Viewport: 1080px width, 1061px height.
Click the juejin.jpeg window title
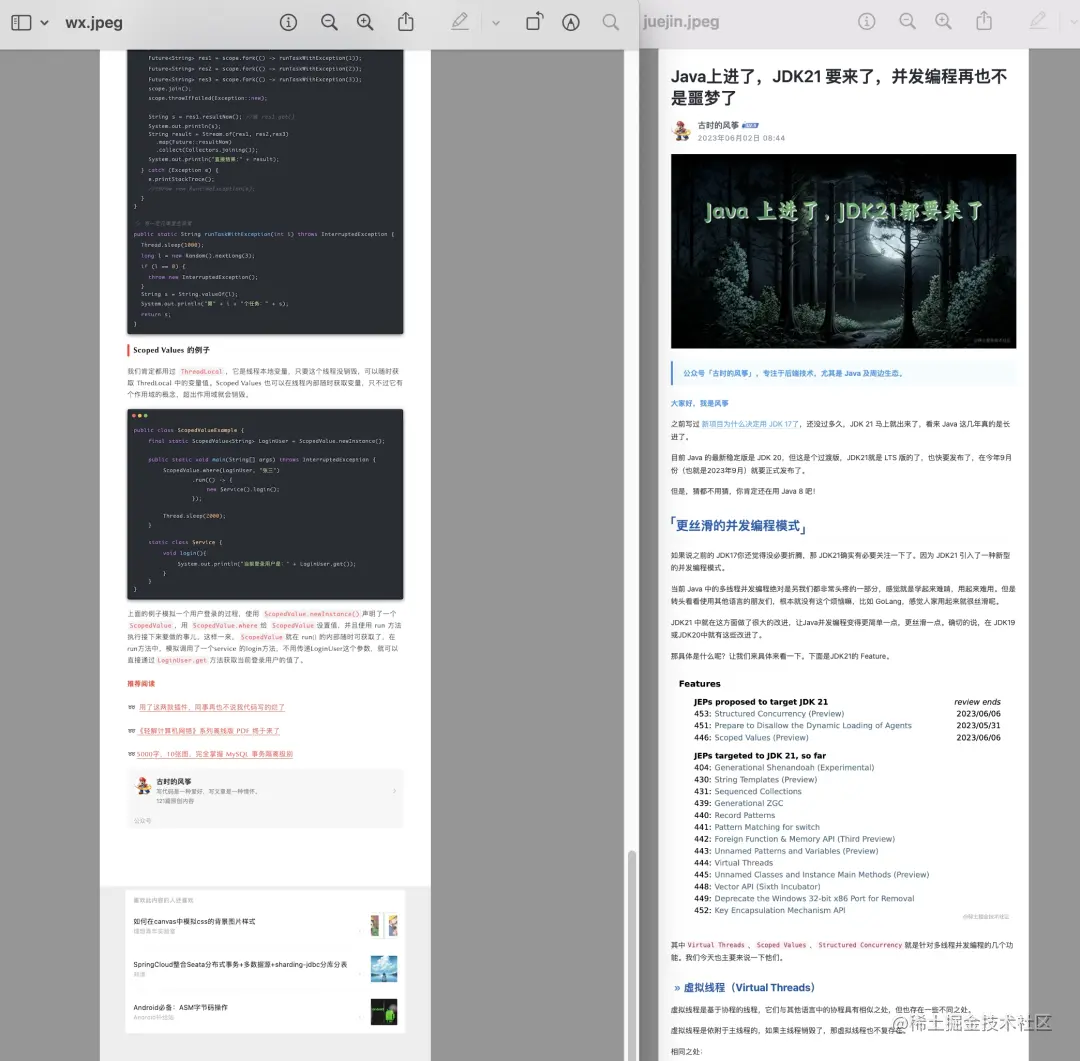pyautogui.click(x=681, y=22)
